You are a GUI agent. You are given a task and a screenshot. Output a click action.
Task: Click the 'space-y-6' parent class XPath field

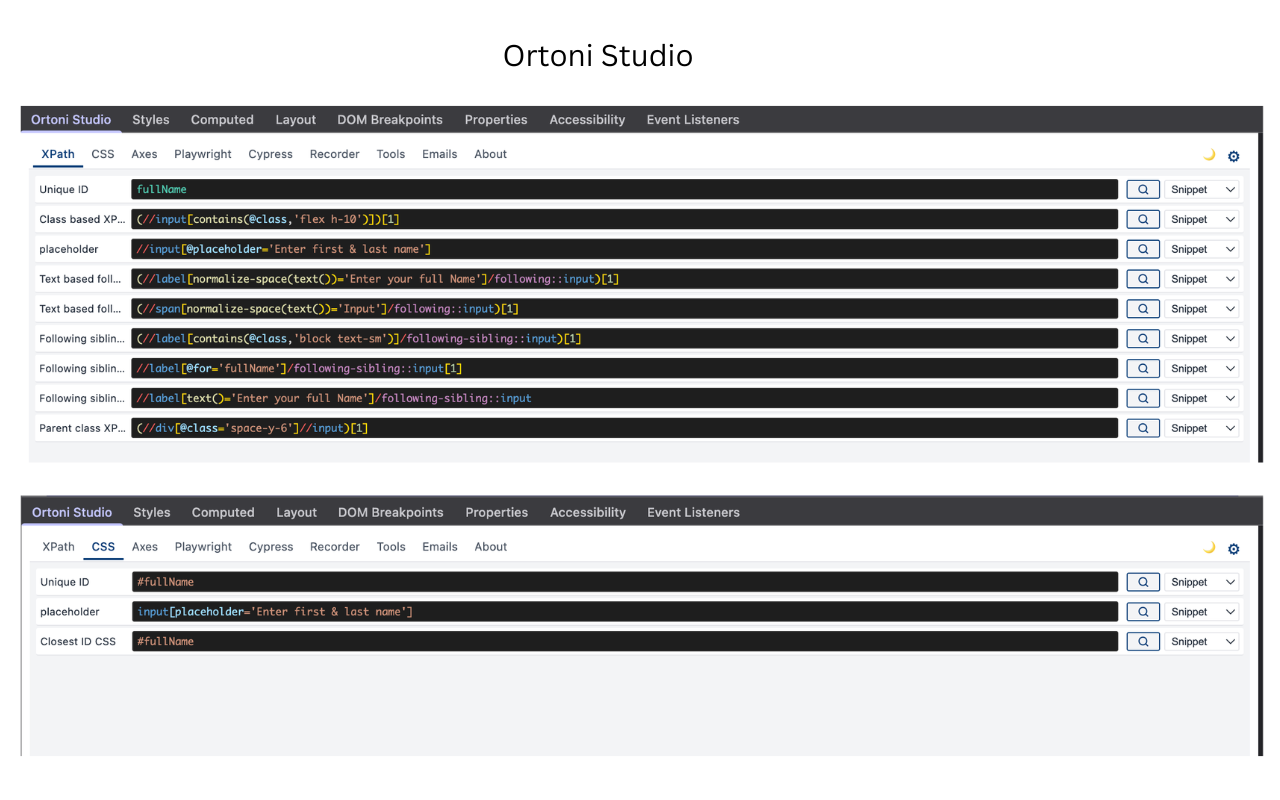pyautogui.click(x=625, y=428)
